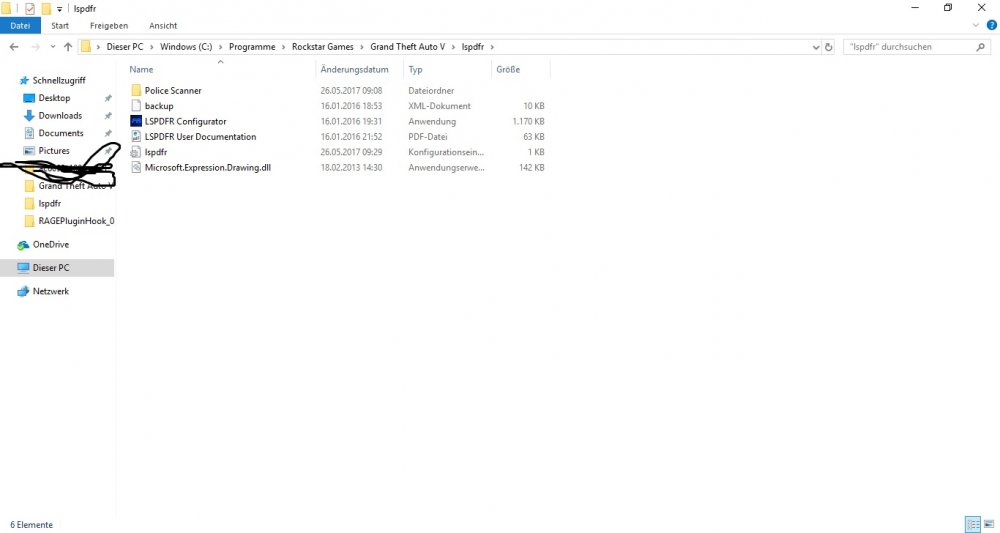Click the Back navigation arrow

pos(14,47)
